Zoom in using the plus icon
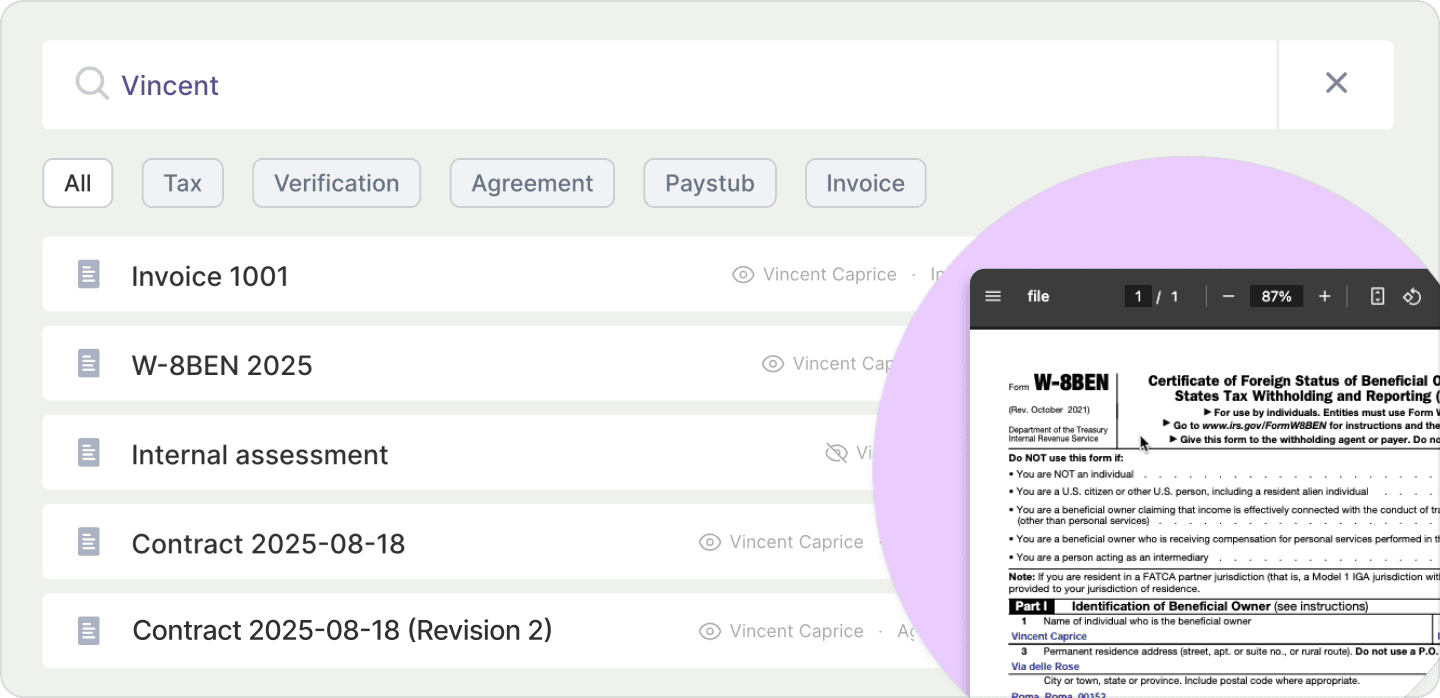Viewport: 1440px width, 698px height. point(1324,296)
